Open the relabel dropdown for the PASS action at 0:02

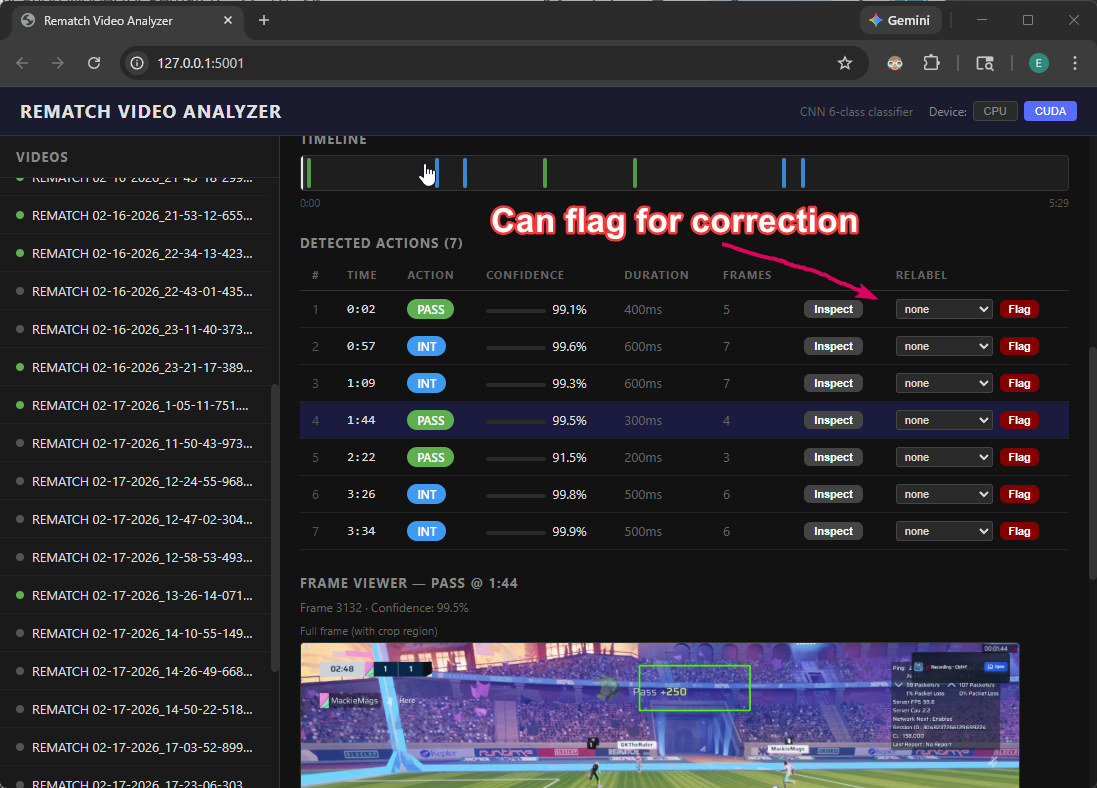click(x=944, y=309)
